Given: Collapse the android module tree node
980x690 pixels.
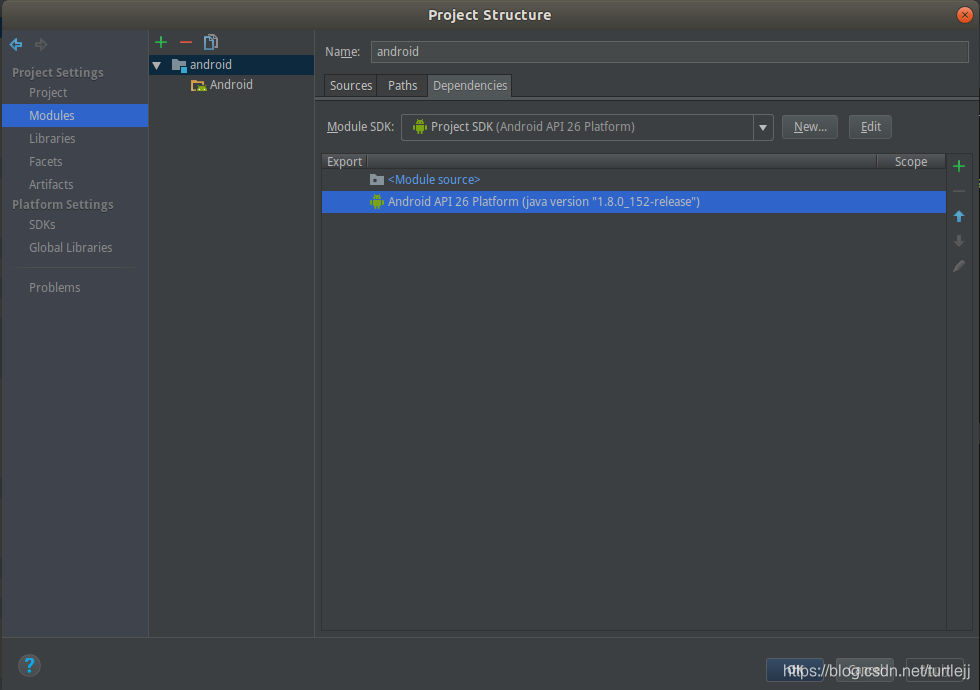Looking at the screenshot, I should [157, 65].
